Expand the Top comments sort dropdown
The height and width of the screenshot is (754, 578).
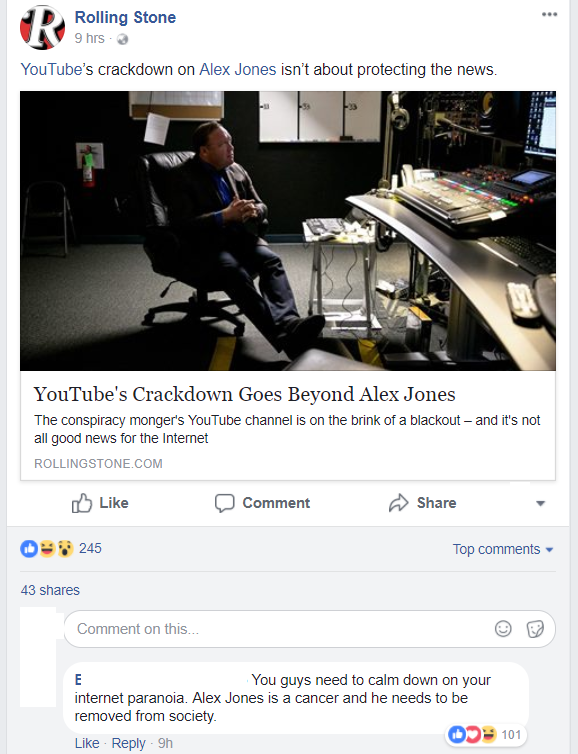(x=503, y=549)
